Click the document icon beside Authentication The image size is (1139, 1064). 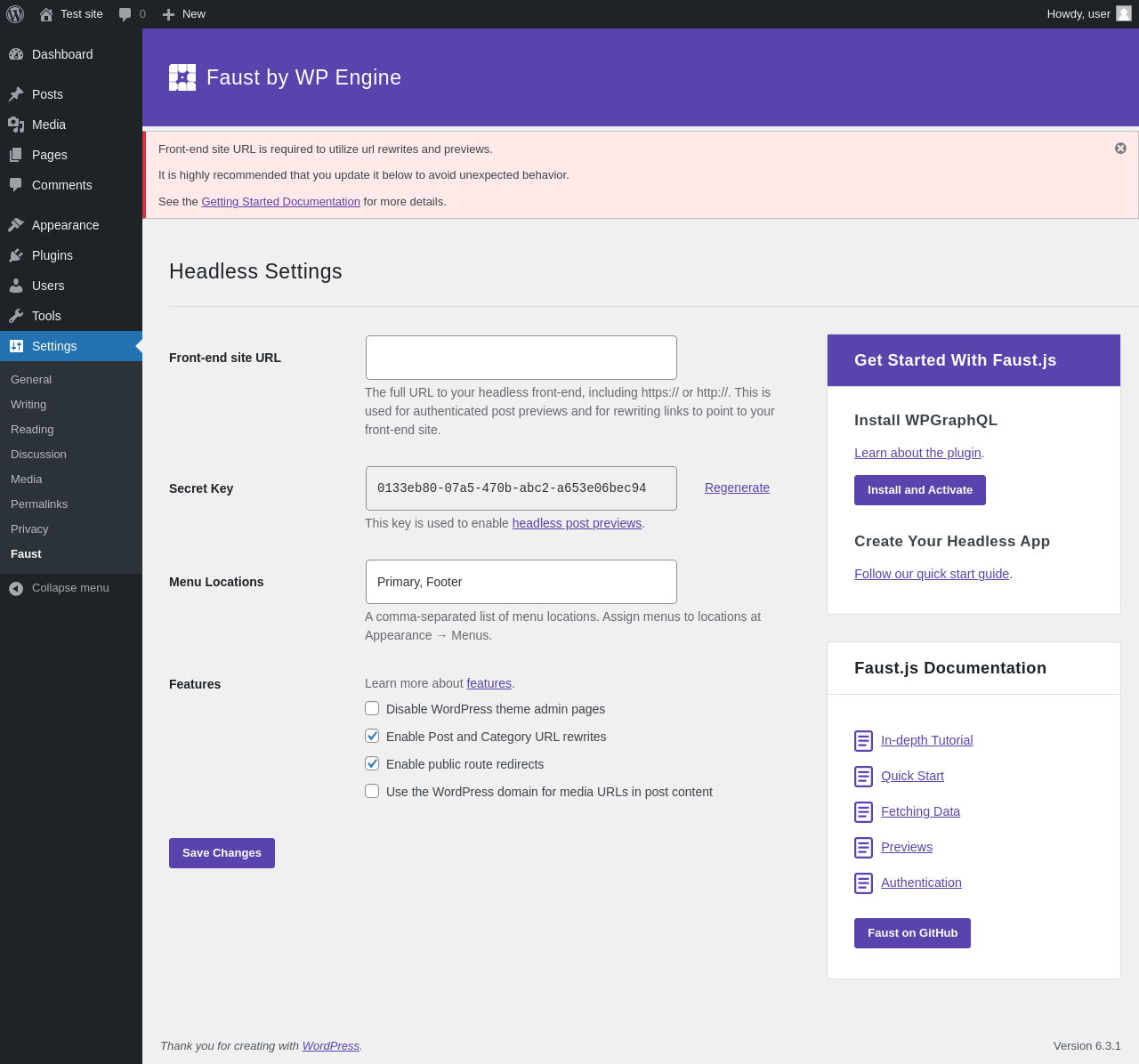tap(863, 883)
